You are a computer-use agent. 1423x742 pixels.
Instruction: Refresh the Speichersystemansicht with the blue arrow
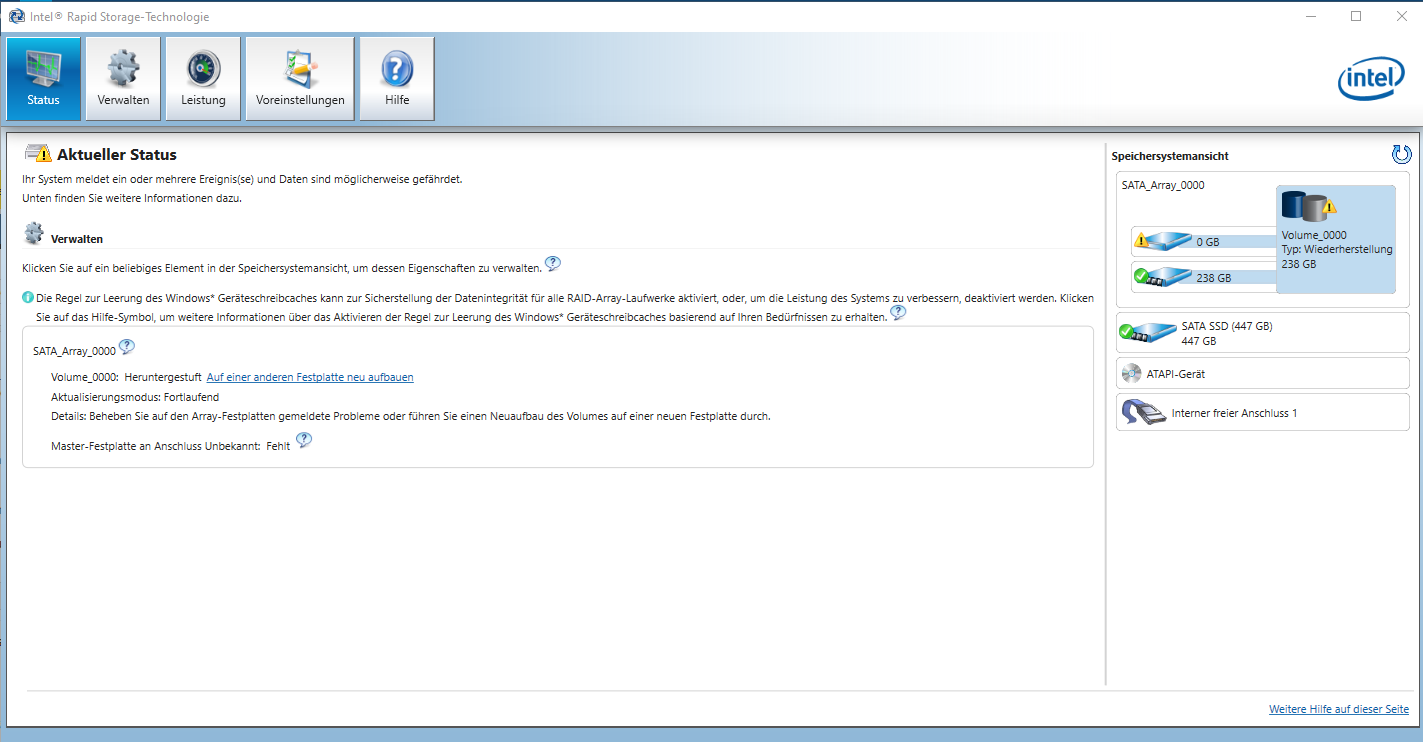[1401, 154]
